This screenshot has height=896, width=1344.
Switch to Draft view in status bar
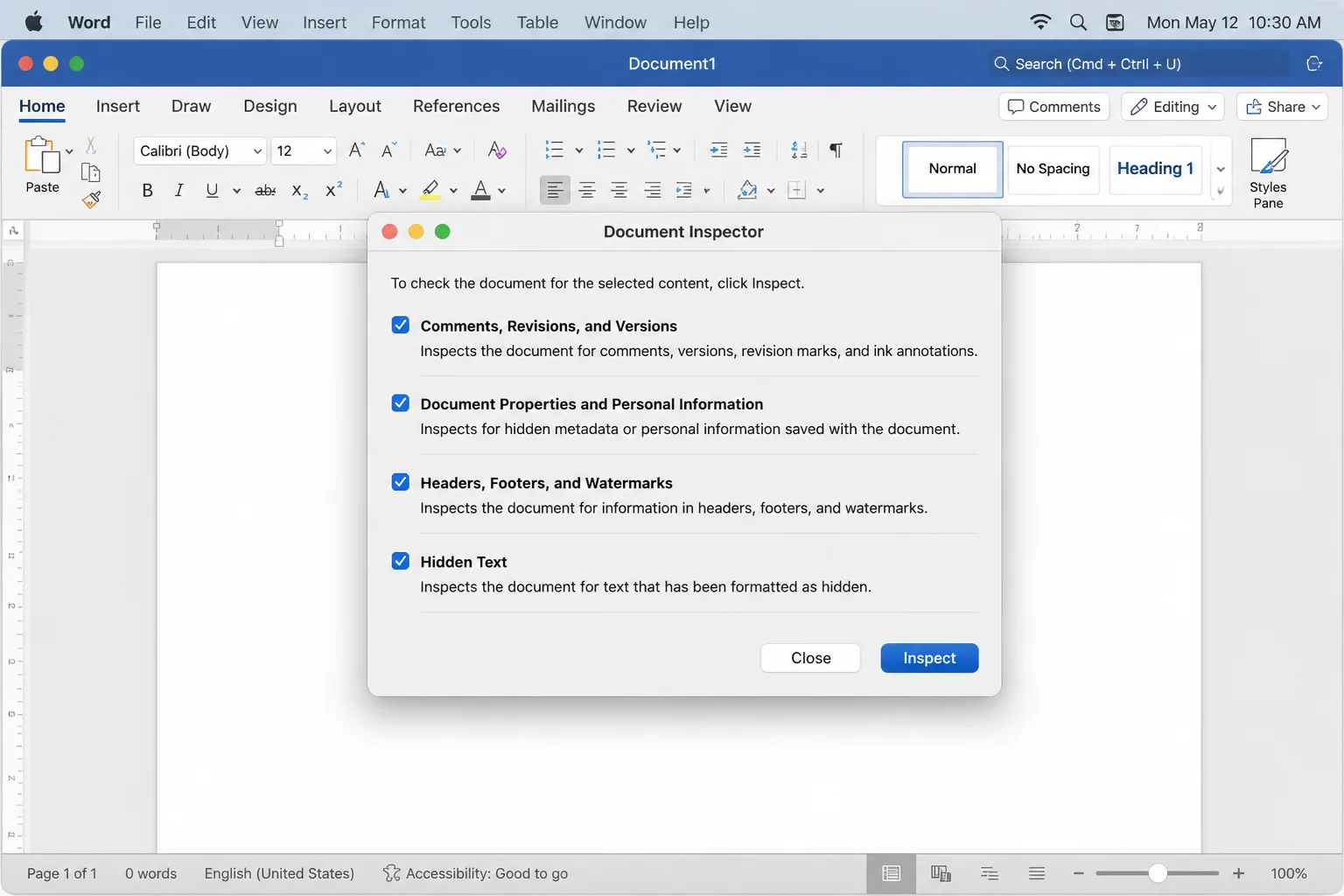pyautogui.click(x=1037, y=873)
